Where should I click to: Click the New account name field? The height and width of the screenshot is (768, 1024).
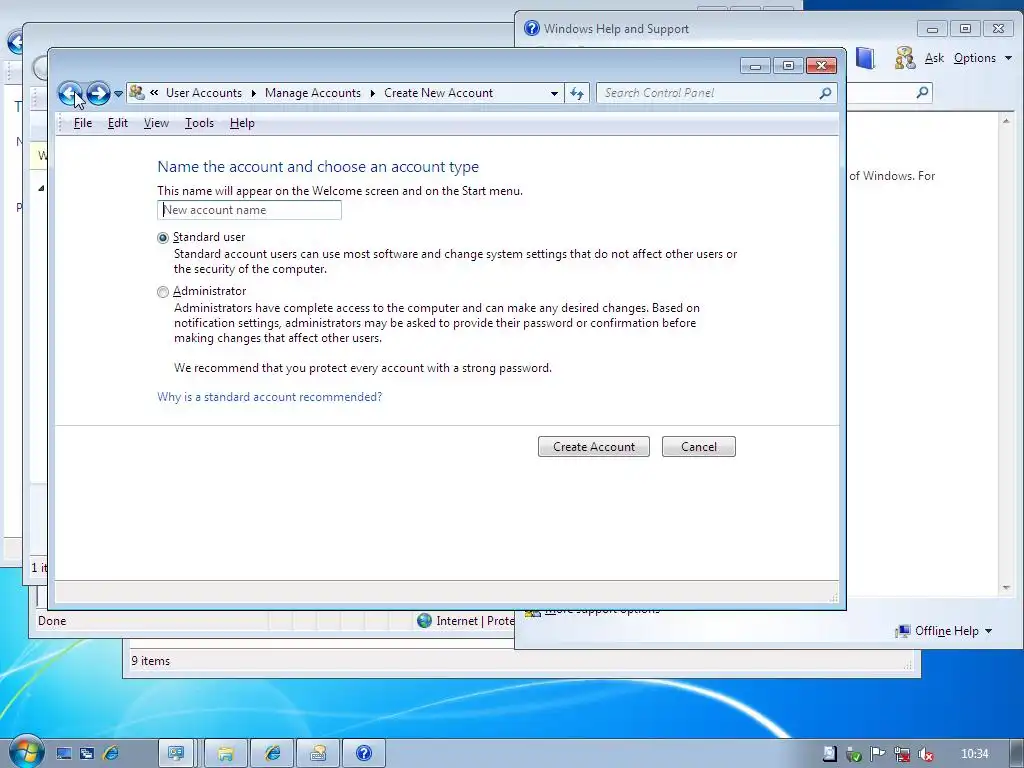(x=249, y=210)
